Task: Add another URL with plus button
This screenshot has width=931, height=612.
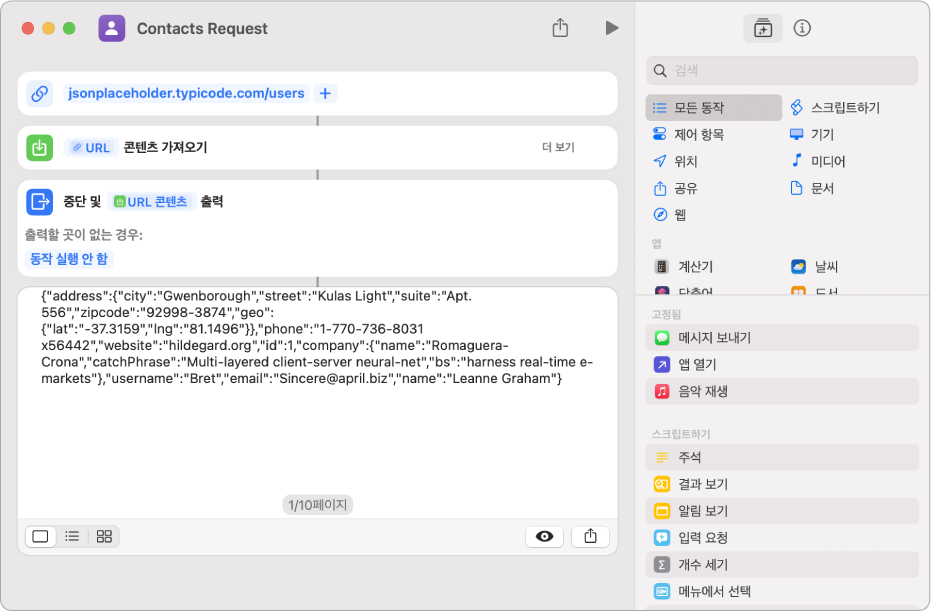Action: point(325,93)
